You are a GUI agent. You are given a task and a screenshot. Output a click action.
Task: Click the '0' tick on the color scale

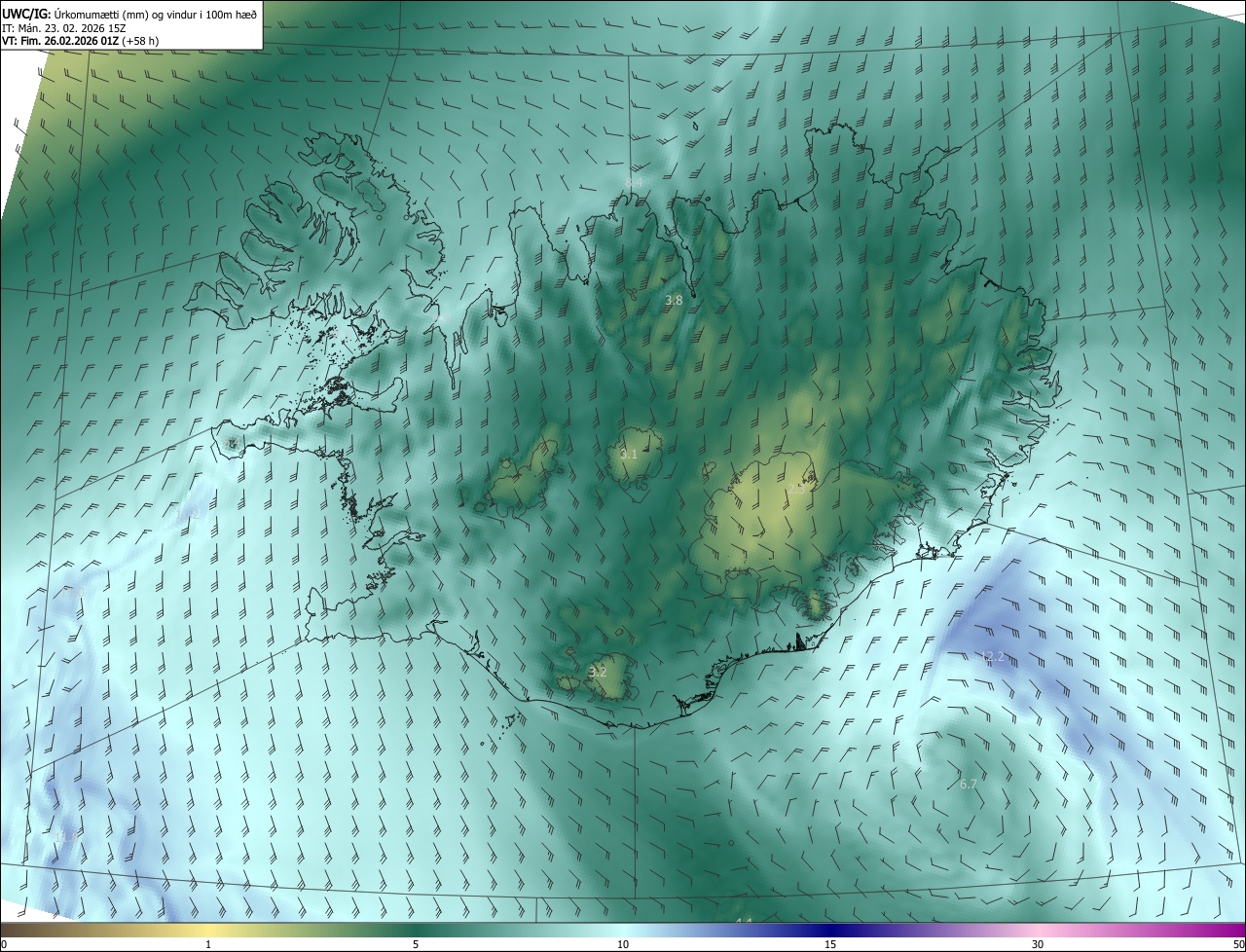point(4,944)
